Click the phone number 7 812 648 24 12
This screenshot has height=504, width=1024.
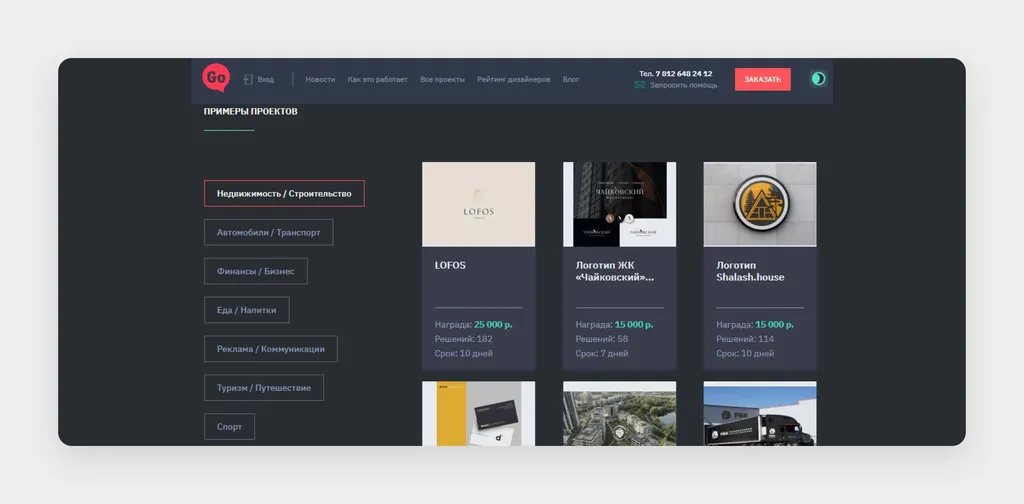[684, 74]
